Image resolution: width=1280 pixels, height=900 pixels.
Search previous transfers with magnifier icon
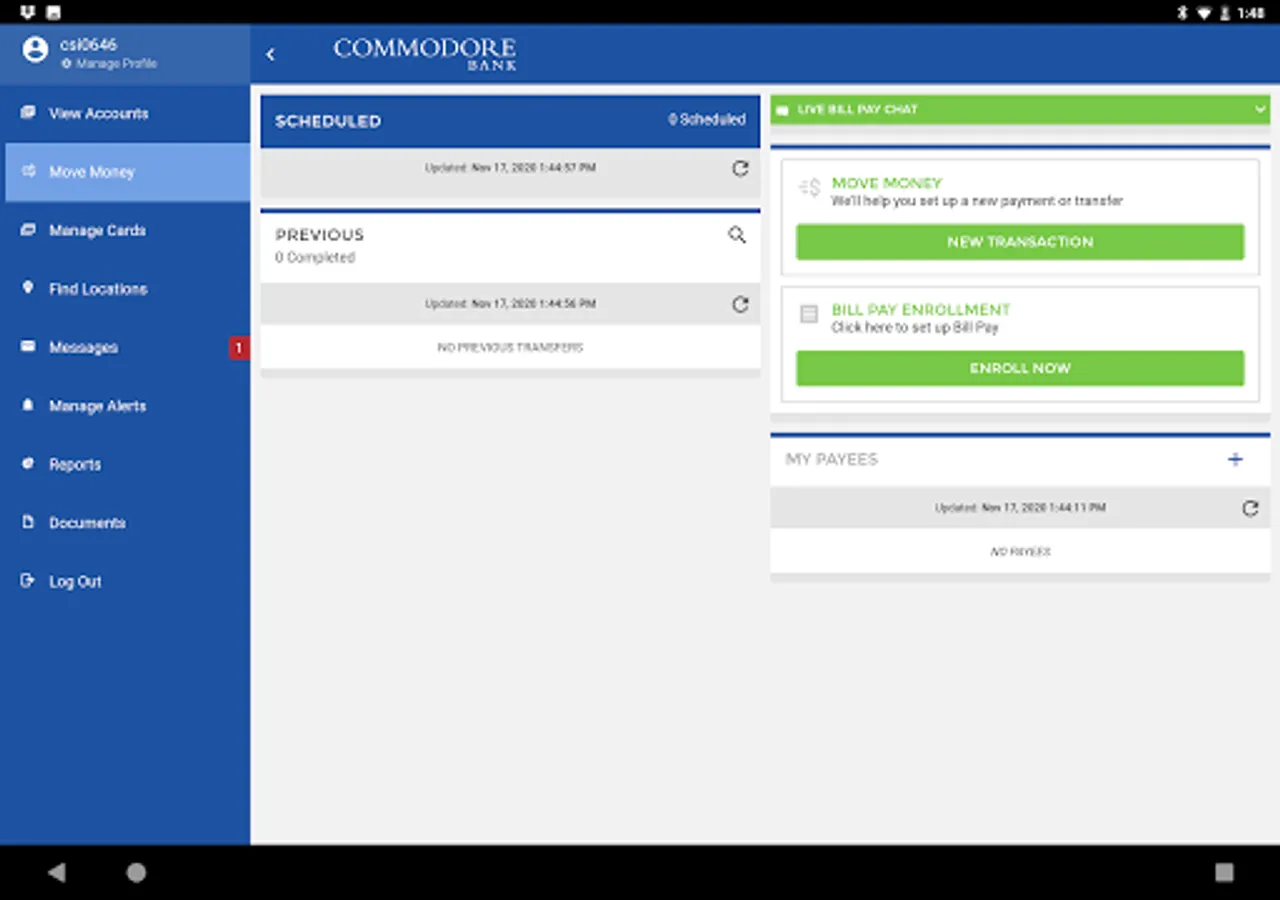(737, 235)
